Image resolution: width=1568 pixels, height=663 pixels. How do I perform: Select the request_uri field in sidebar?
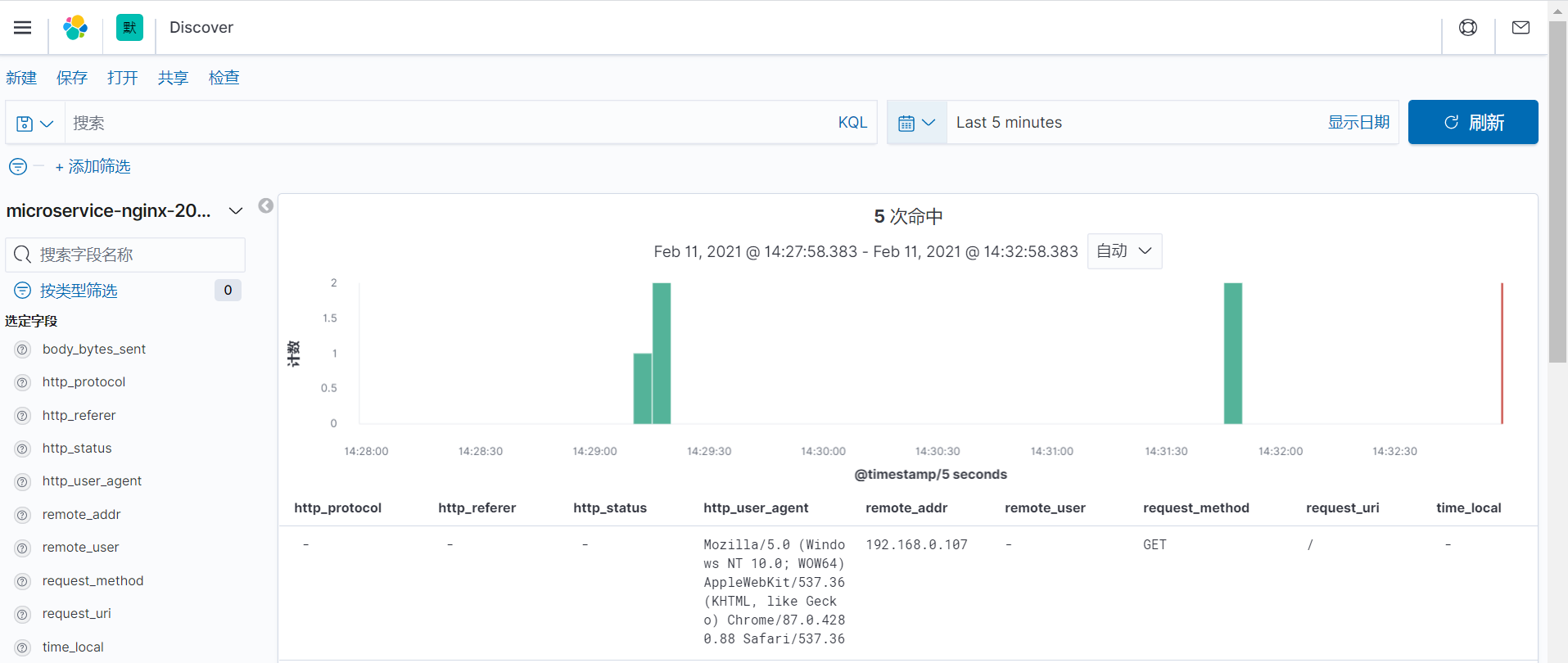(x=76, y=614)
